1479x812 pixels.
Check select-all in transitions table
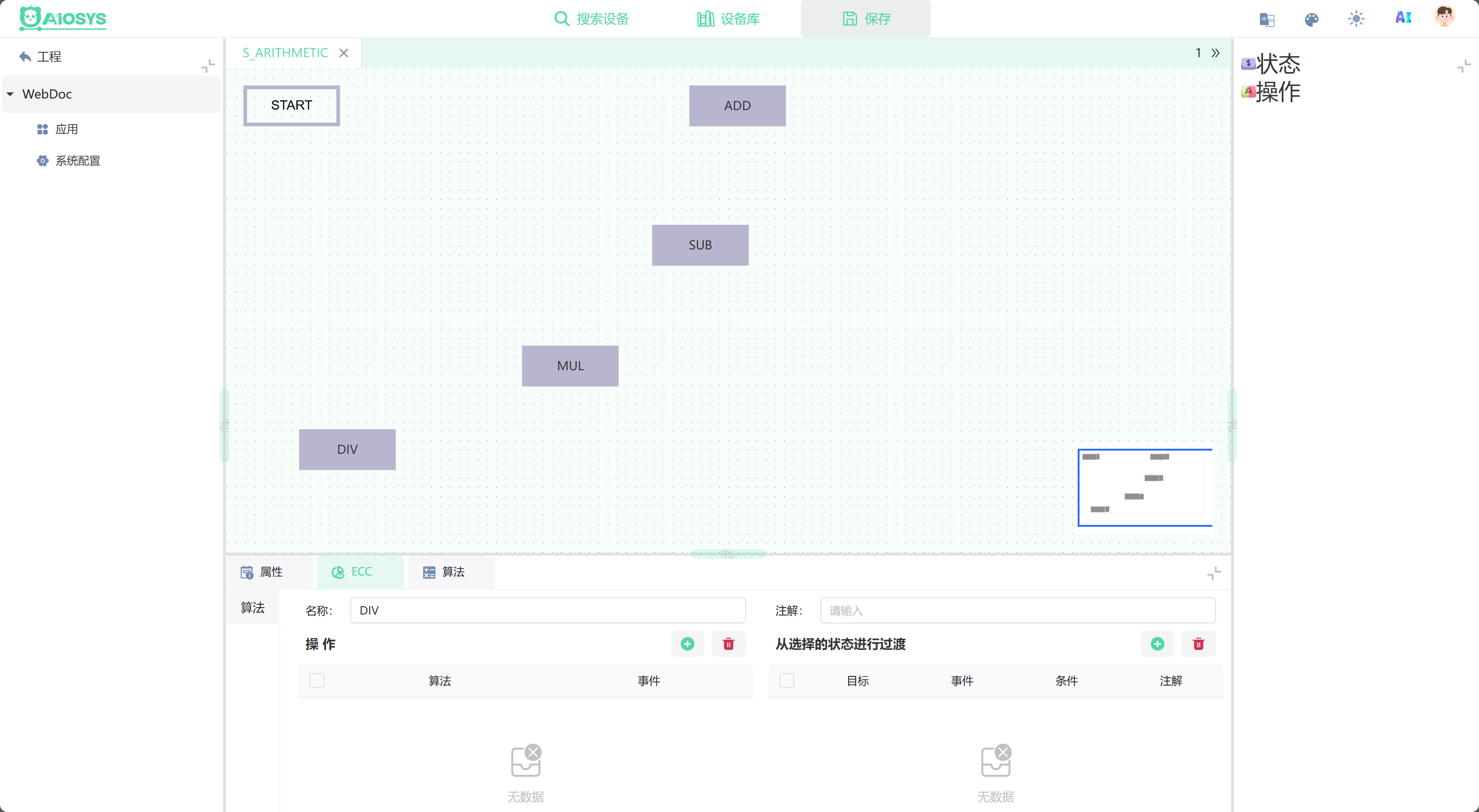786,681
